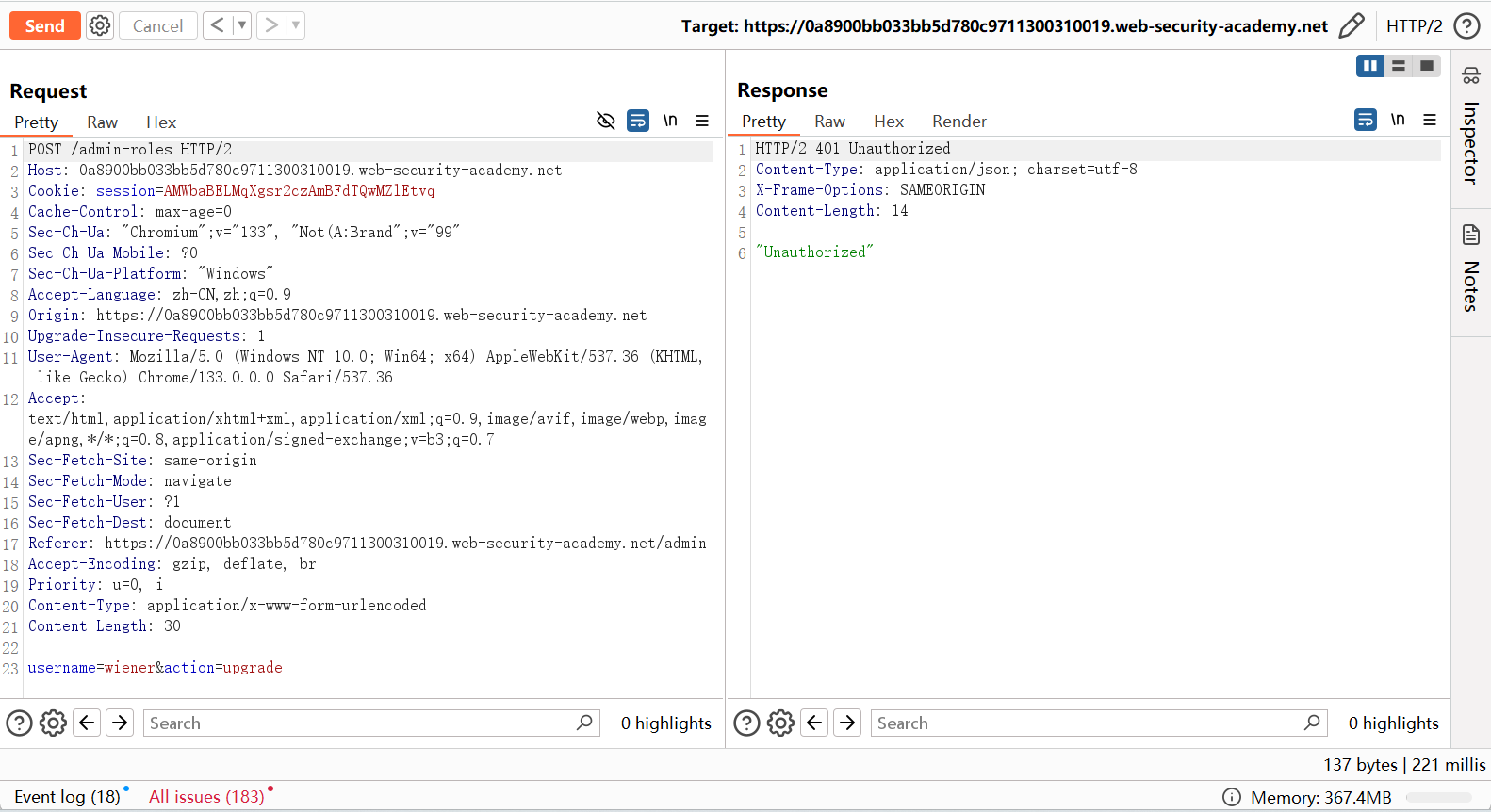Toggle request line wrap button

coord(638,121)
